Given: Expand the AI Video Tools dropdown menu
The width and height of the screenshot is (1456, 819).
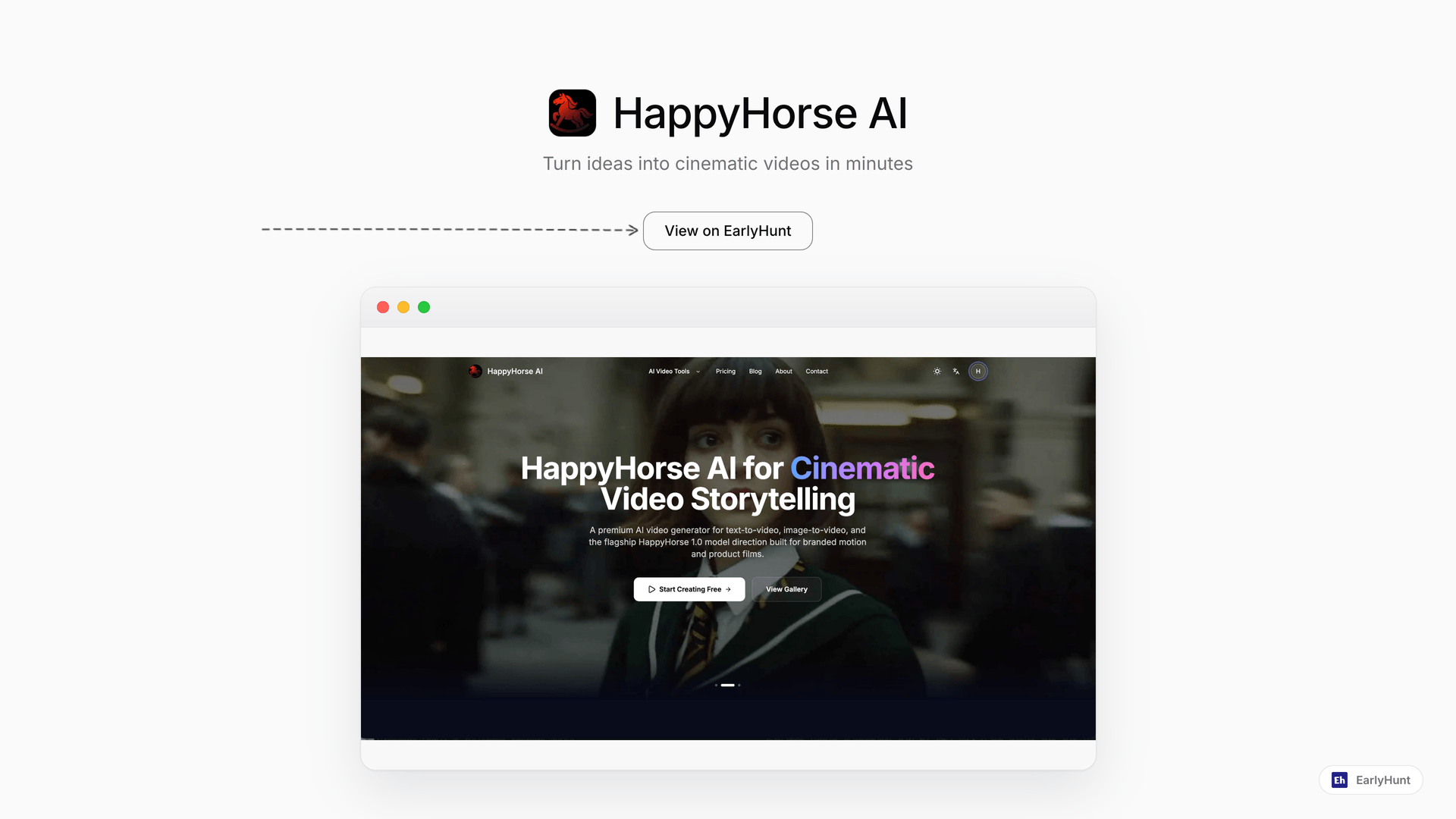Looking at the screenshot, I should click(674, 371).
